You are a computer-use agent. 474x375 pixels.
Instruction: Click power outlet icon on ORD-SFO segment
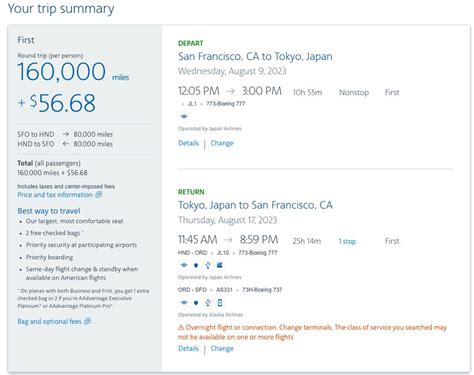[196, 303]
